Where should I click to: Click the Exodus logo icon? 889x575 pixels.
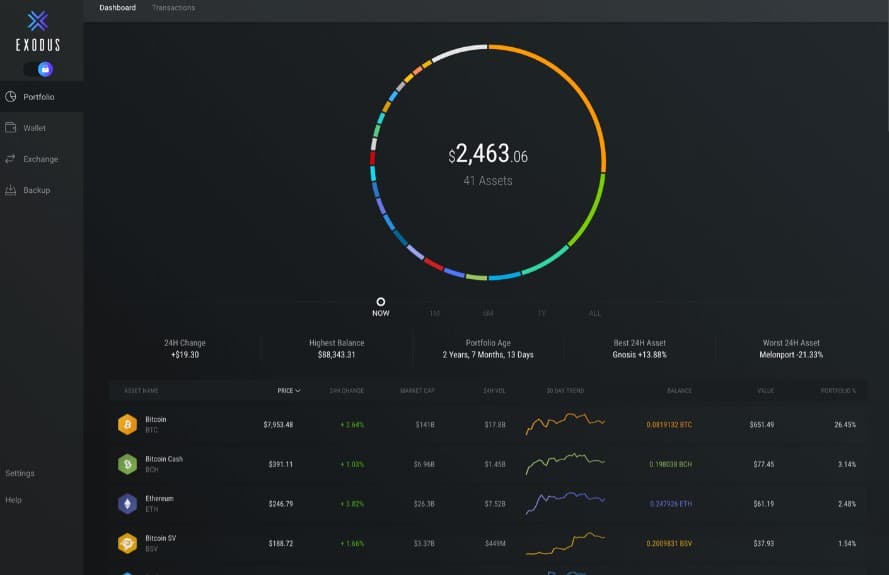click(x=37, y=21)
